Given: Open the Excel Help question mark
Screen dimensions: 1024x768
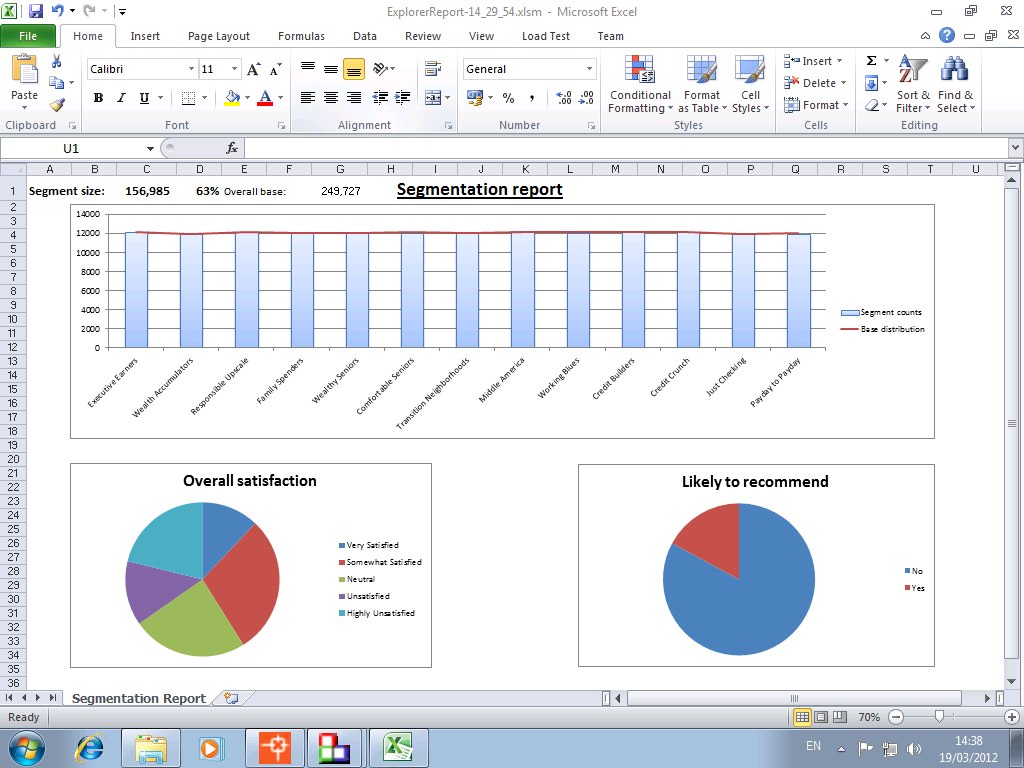Looking at the screenshot, I should click(x=947, y=35).
